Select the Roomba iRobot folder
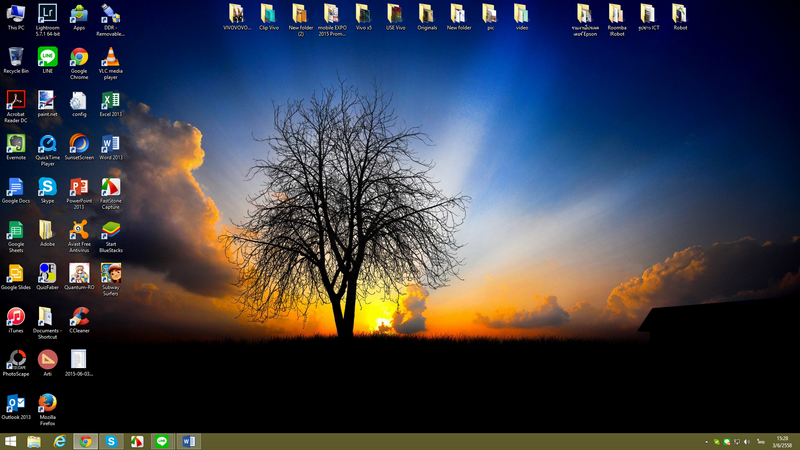The image size is (800, 450). [616, 20]
